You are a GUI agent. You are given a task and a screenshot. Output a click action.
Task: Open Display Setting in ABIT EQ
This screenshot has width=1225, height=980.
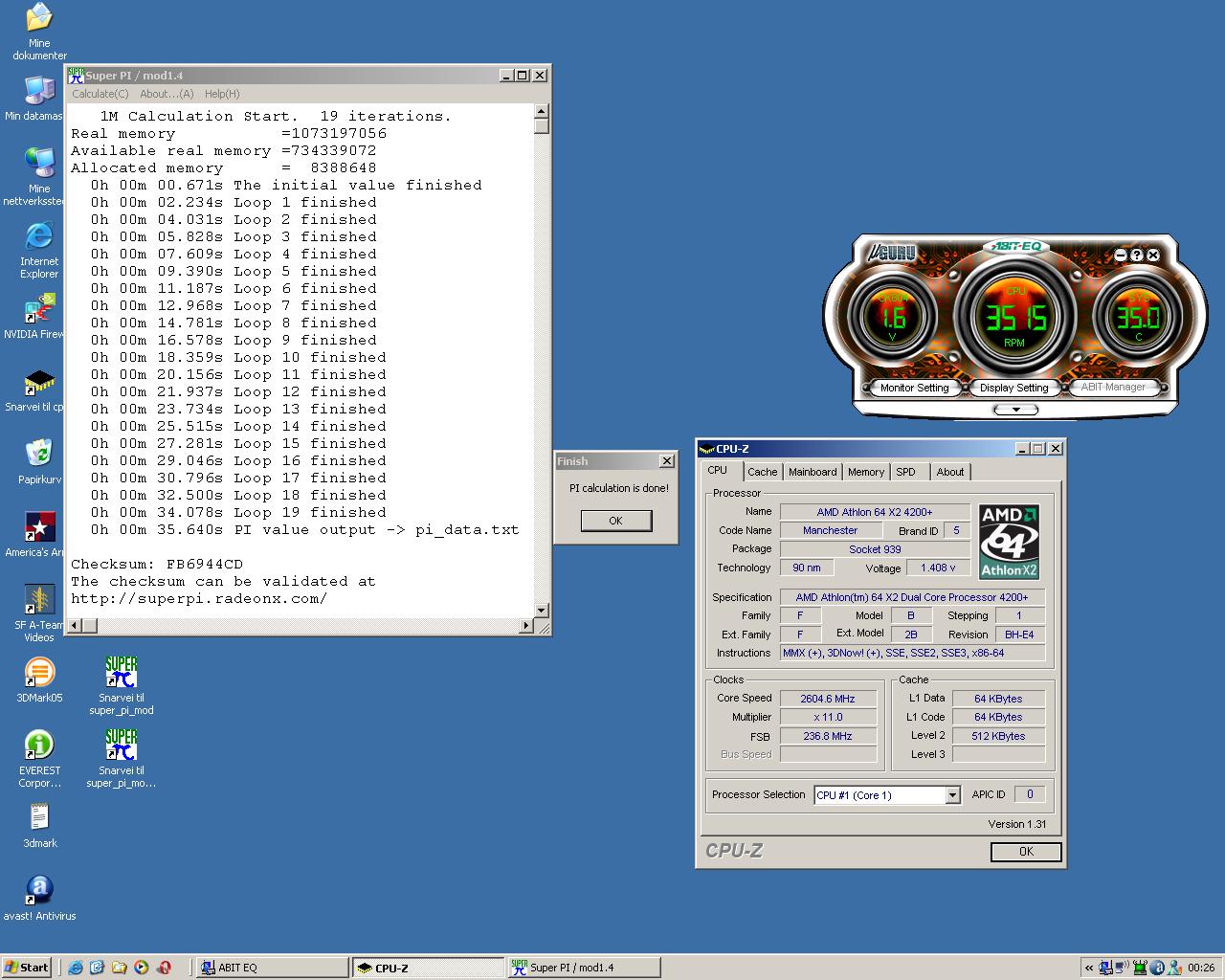[1013, 388]
